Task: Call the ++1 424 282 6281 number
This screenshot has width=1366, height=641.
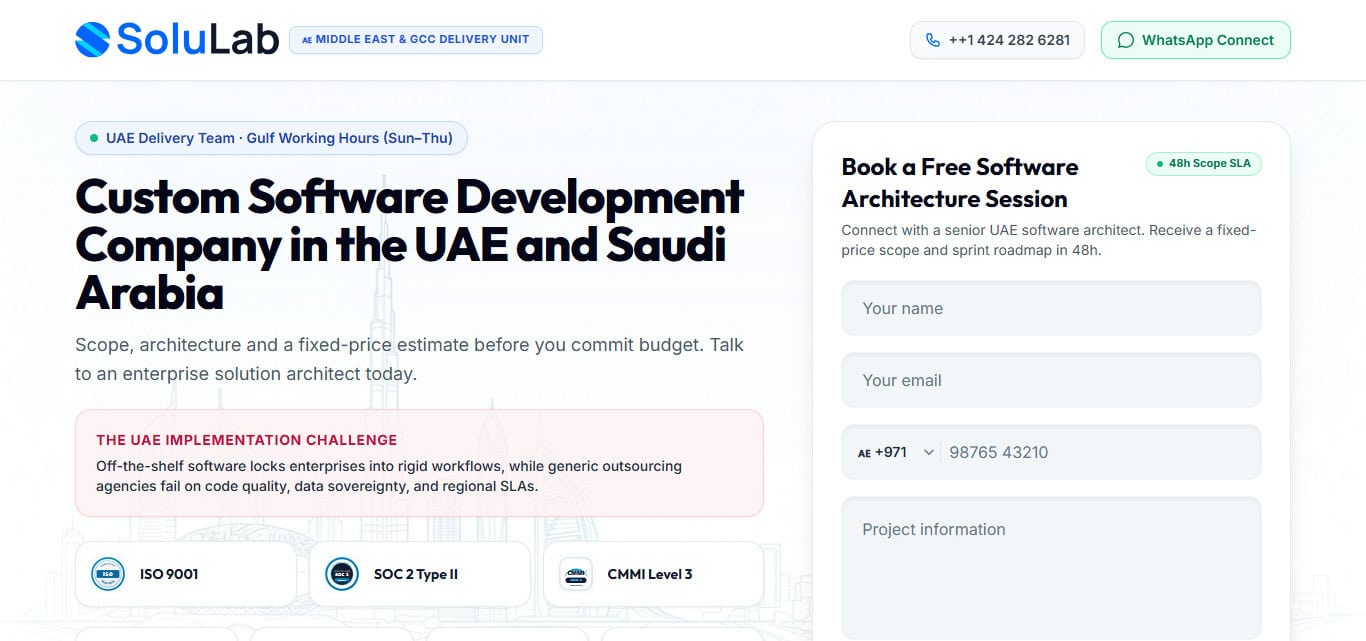Action: coord(997,40)
